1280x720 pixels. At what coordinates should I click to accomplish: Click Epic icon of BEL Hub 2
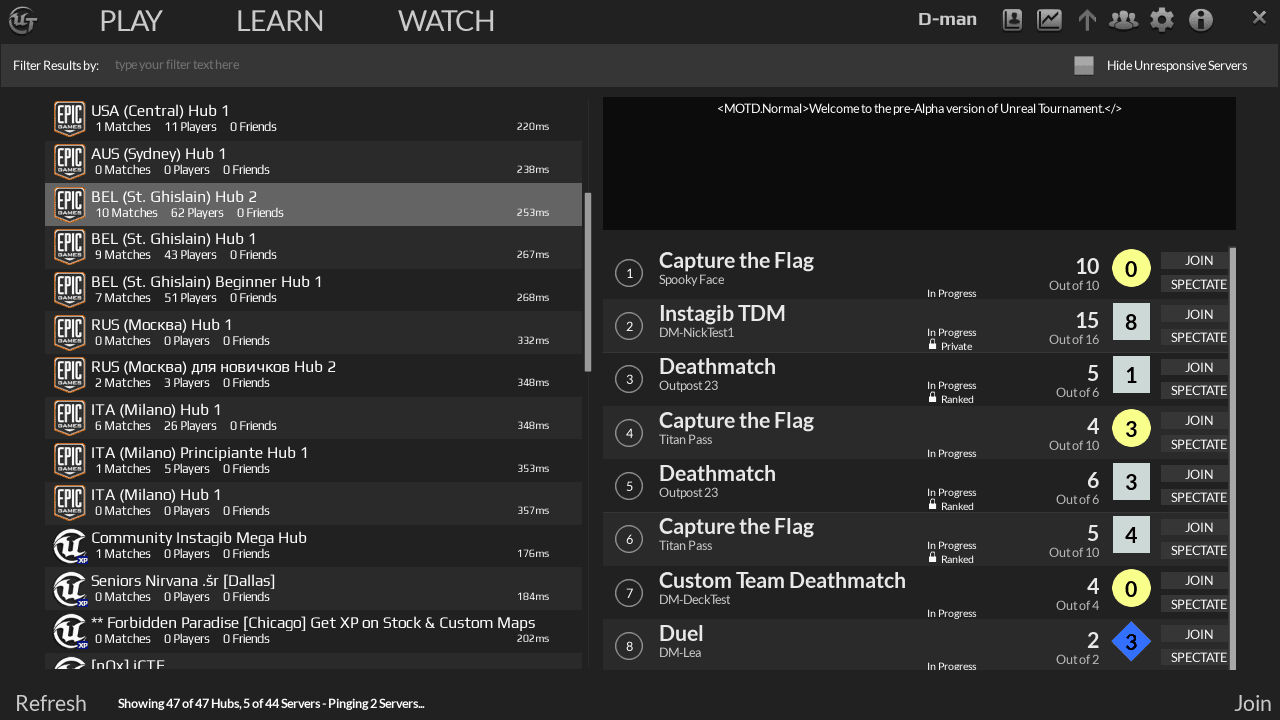(69, 204)
